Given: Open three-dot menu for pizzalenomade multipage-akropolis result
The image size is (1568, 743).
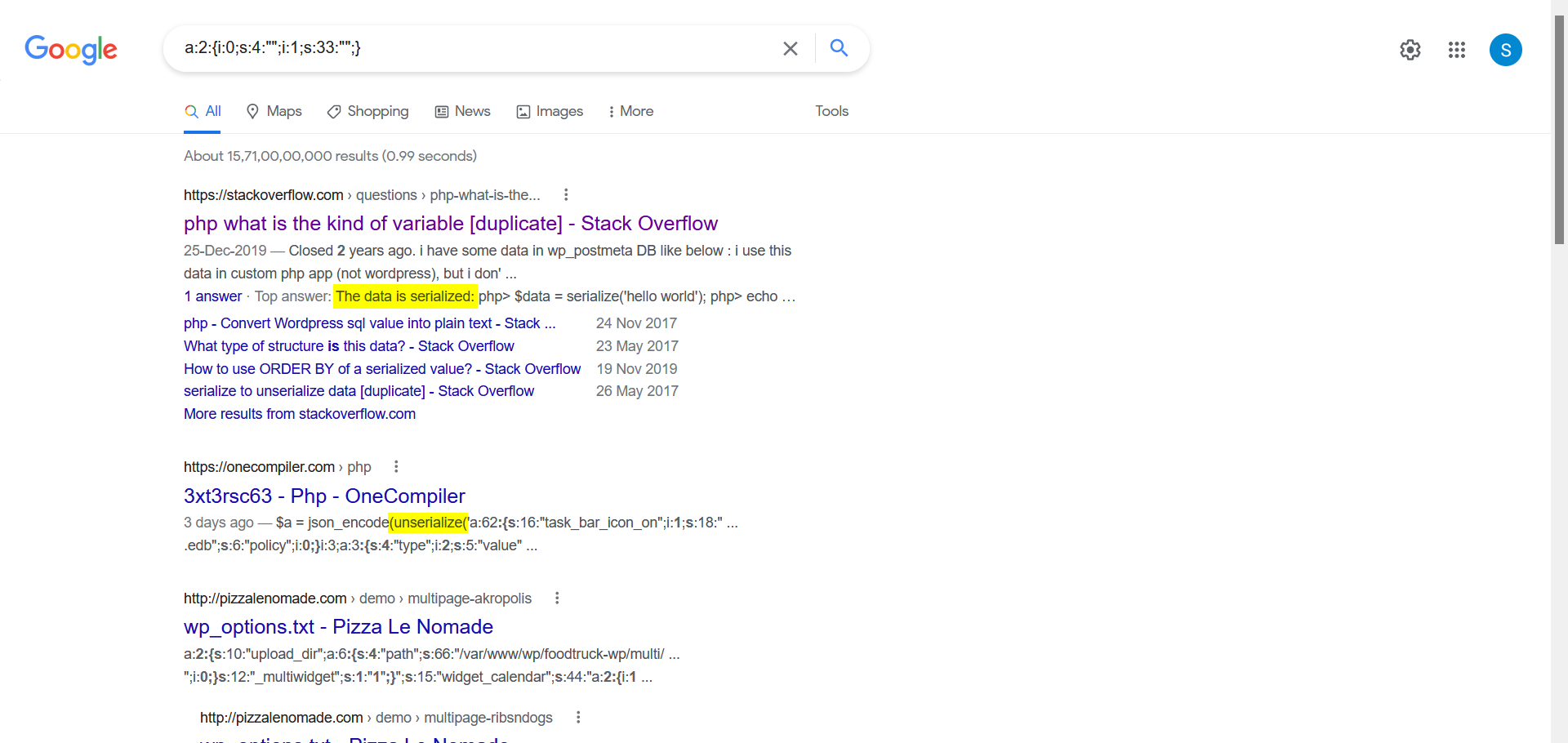Looking at the screenshot, I should coord(557,598).
